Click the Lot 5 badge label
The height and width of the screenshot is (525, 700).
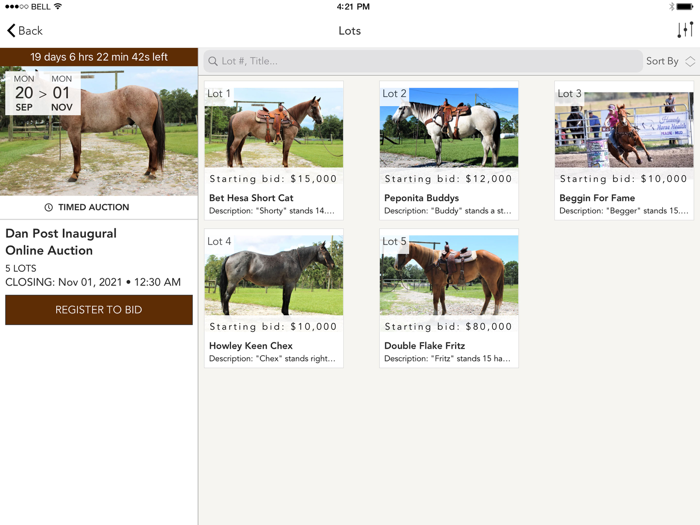pos(394,241)
